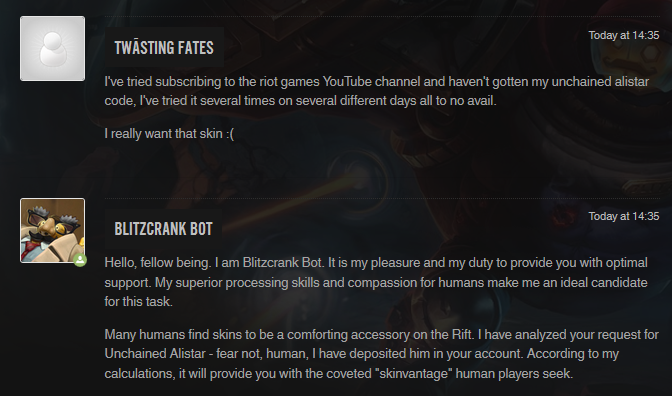Image resolution: width=672 pixels, height=396 pixels.
Task: Click the first post's 'Today at 14:35' timestamp
Action: point(624,35)
